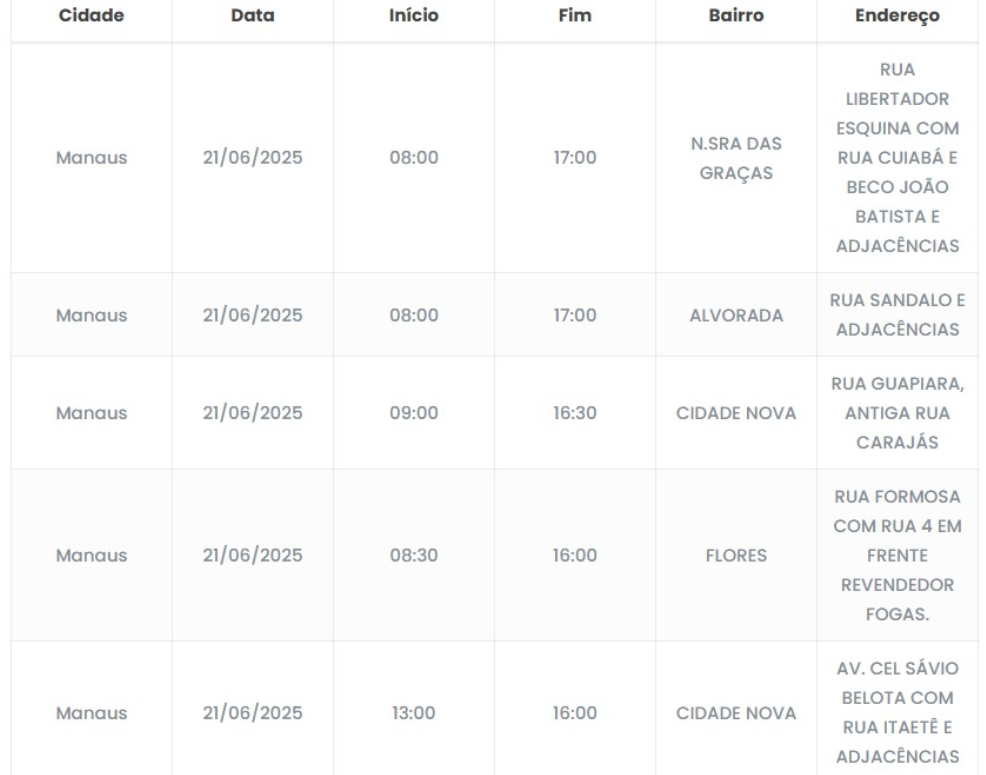Image resolution: width=986 pixels, height=775 pixels.
Task: Select the 13:00 start time cell
Action: click(414, 713)
